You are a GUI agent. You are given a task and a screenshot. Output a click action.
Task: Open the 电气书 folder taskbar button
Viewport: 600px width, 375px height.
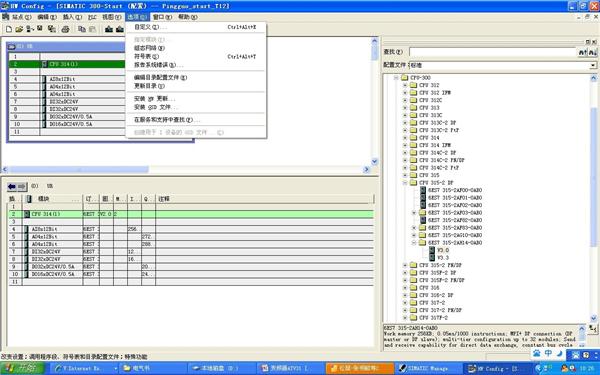click(x=152, y=368)
